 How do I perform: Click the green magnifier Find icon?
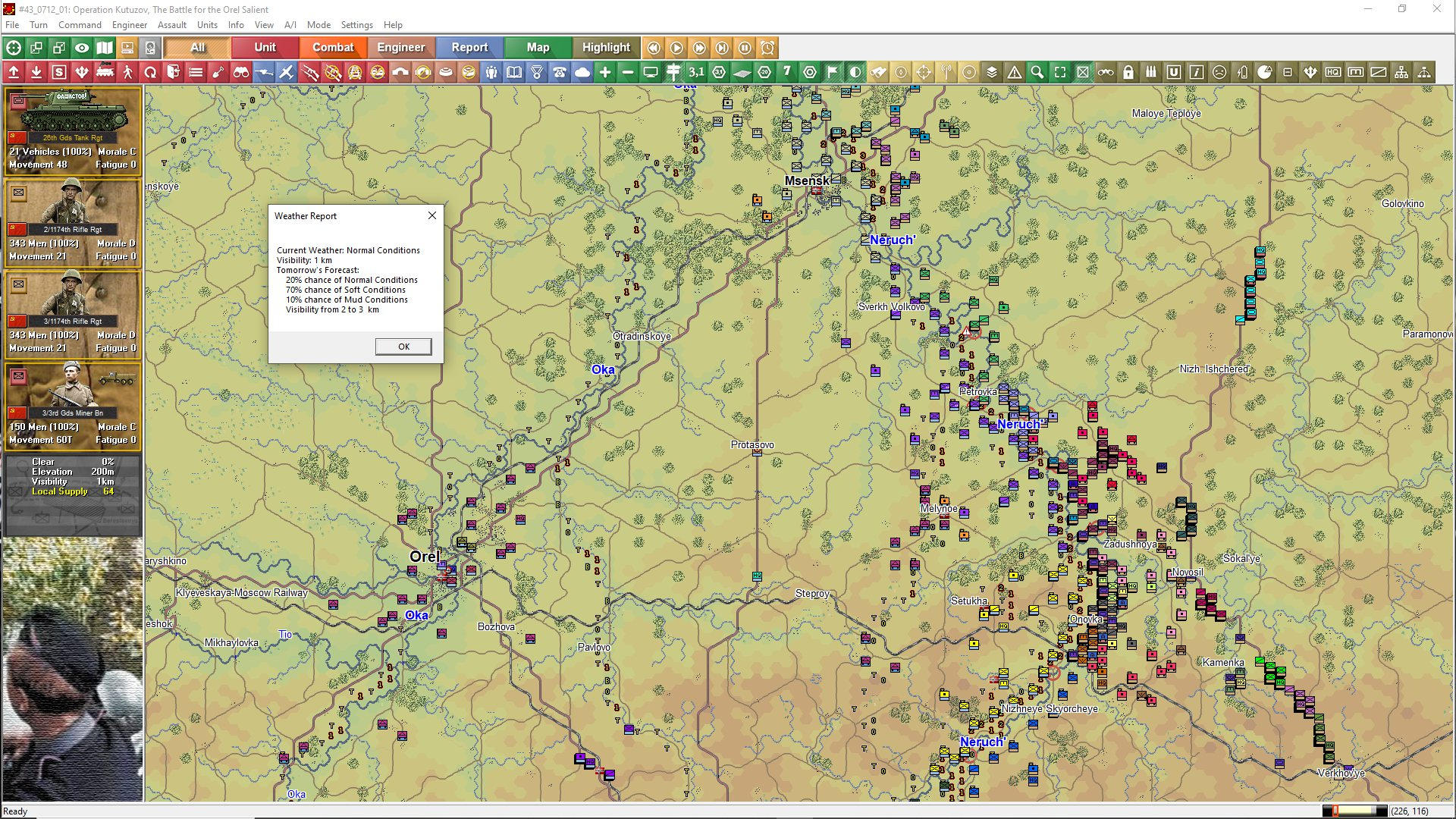[x=1037, y=72]
